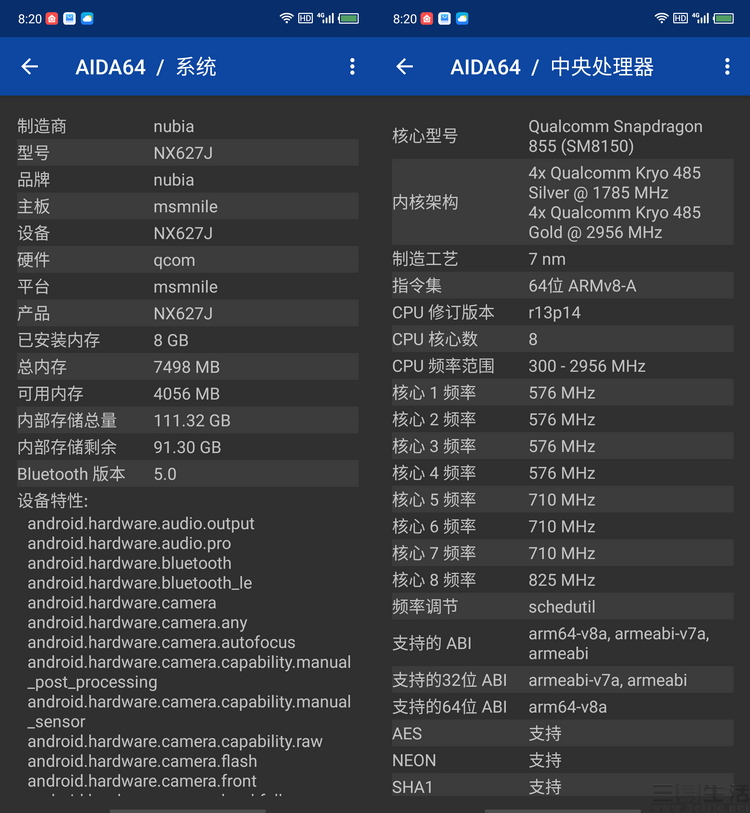Select the 硬件 qcom row

[x=188, y=260]
